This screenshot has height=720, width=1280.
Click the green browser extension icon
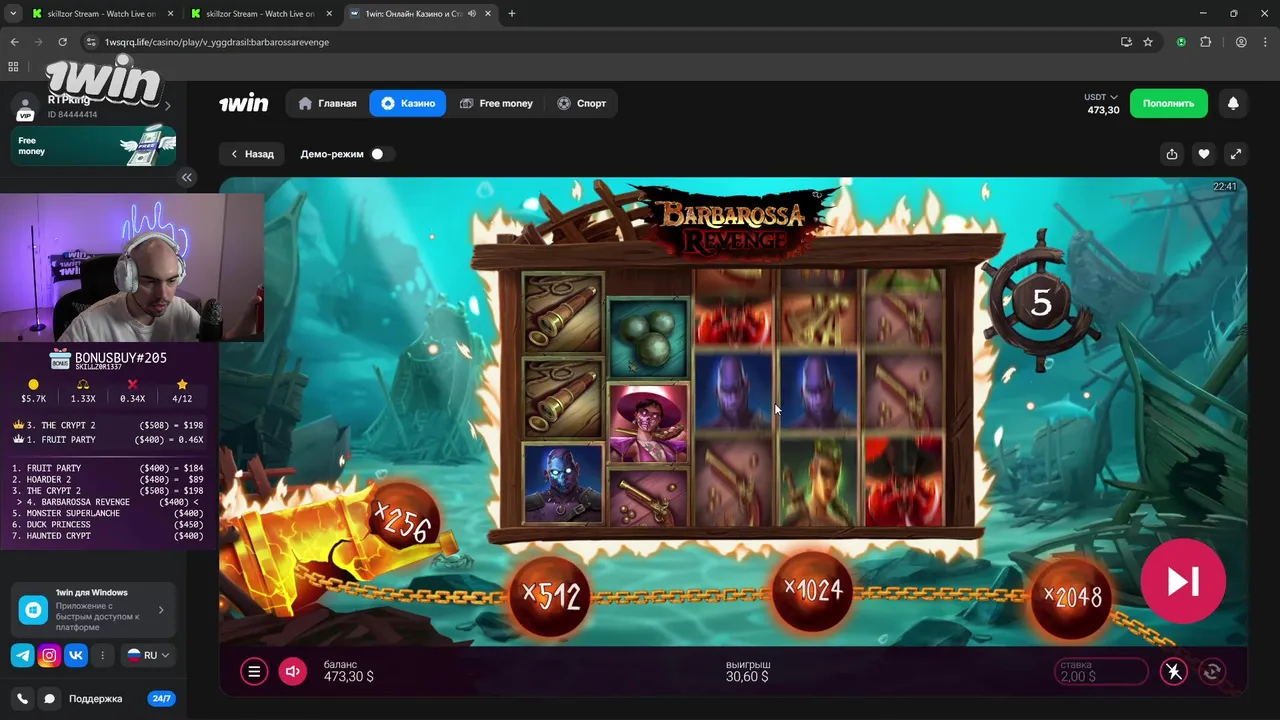[x=1181, y=42]
